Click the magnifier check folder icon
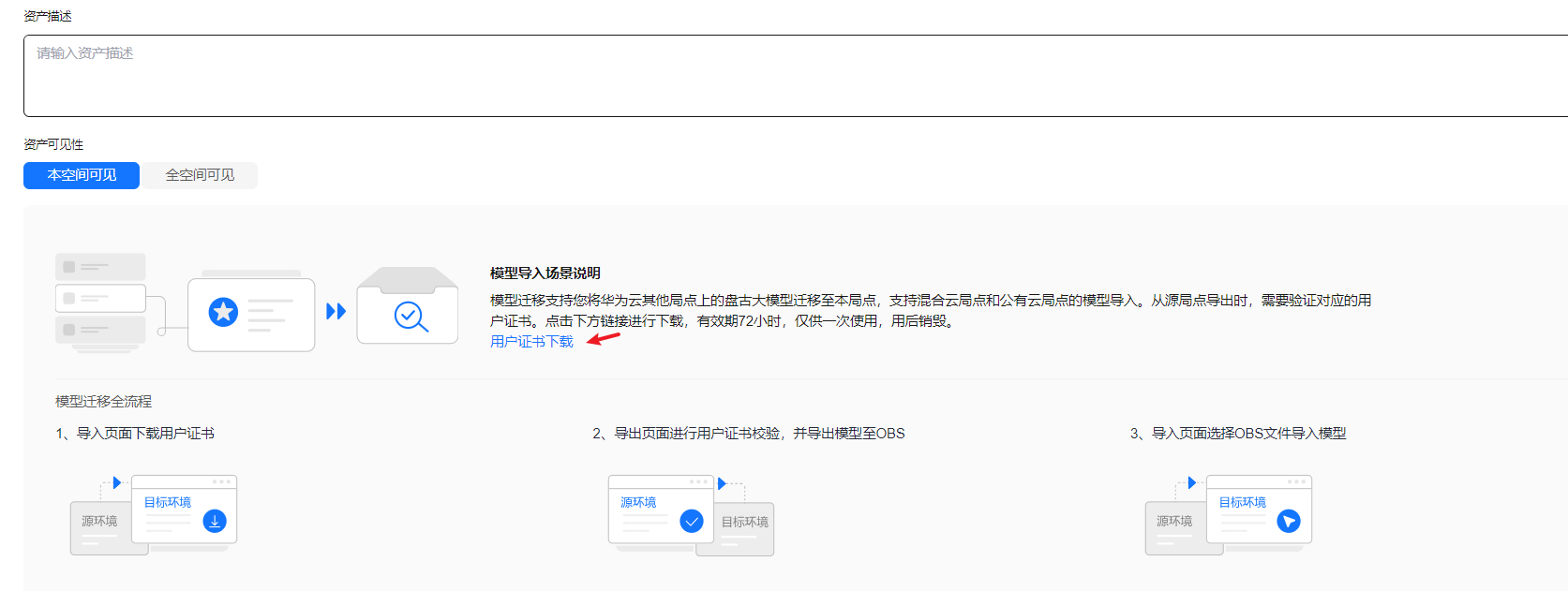This screenshot has width=1568, height=591. pyautogui.click(x=408, y=306)
